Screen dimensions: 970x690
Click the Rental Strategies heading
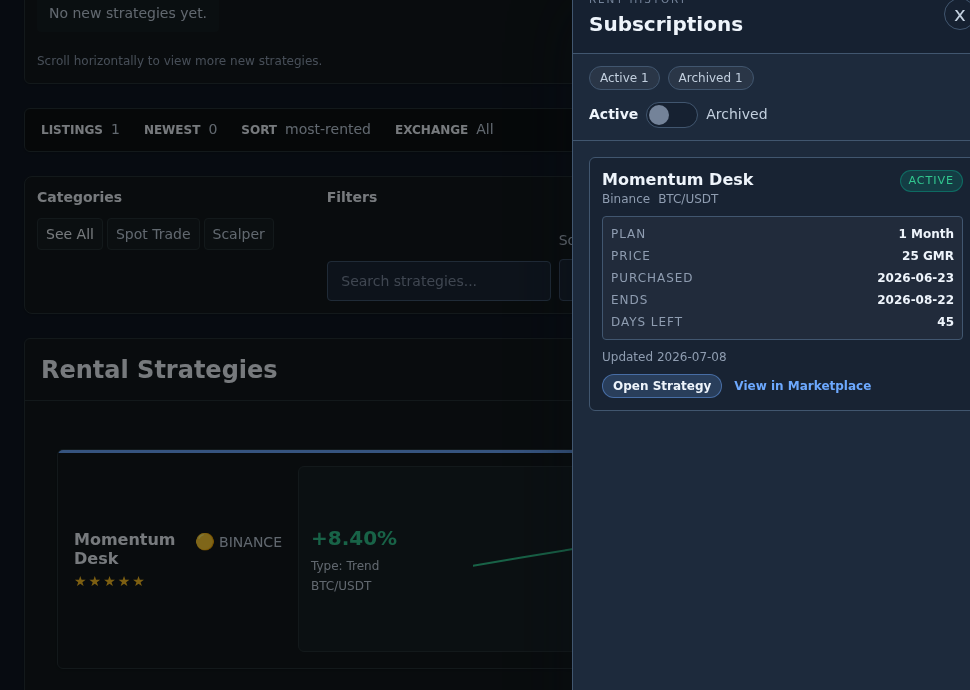159,369
